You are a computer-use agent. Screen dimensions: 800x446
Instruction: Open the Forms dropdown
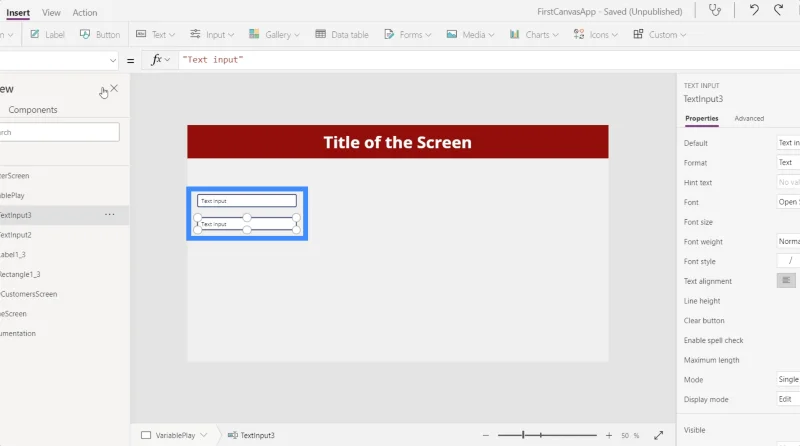[x=408, y=35]
